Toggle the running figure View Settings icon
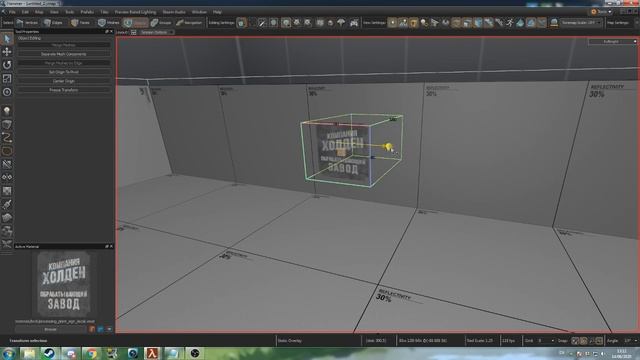This screenshot has width=640, height=360. pos(510,23)
